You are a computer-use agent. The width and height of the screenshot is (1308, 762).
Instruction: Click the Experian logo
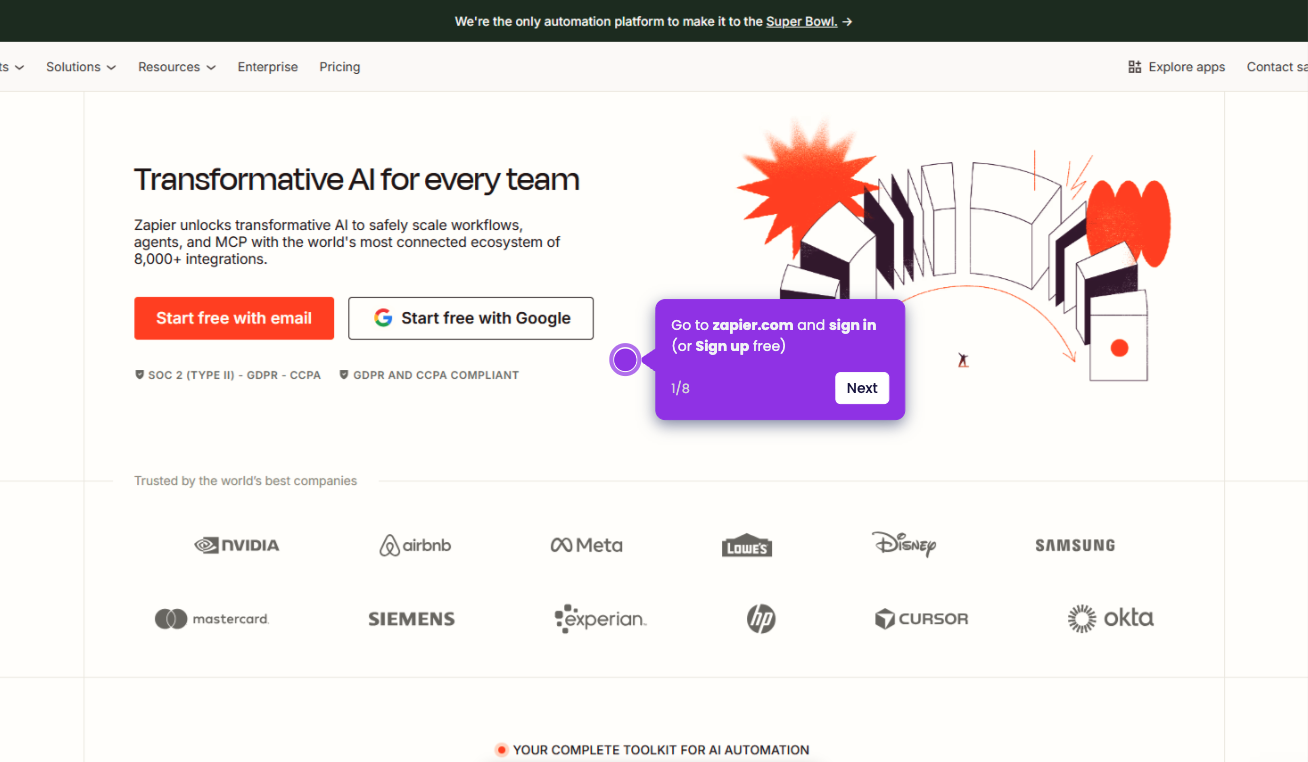coord(600,619)
